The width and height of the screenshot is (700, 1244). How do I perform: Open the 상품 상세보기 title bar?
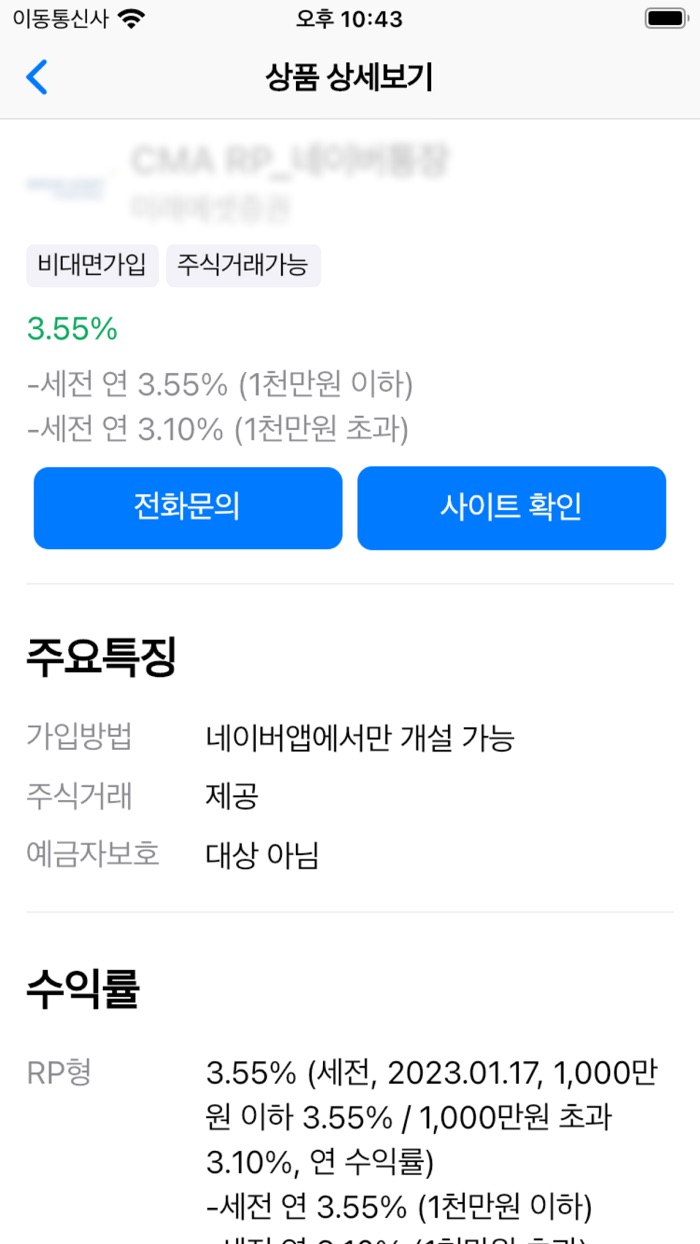click(x=350, y=77)
